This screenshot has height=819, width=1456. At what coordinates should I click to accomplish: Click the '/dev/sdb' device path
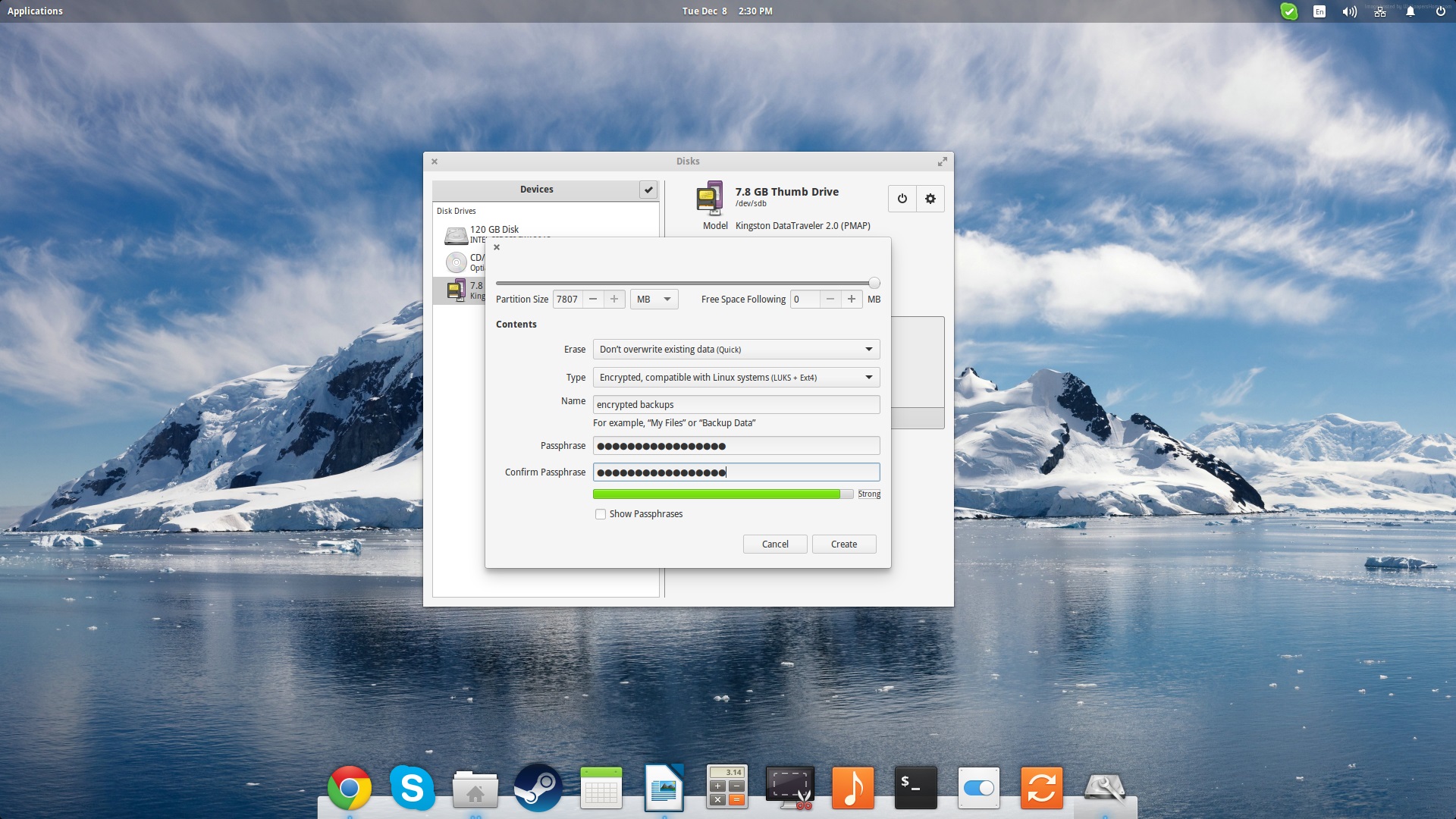tap(751, 204)
